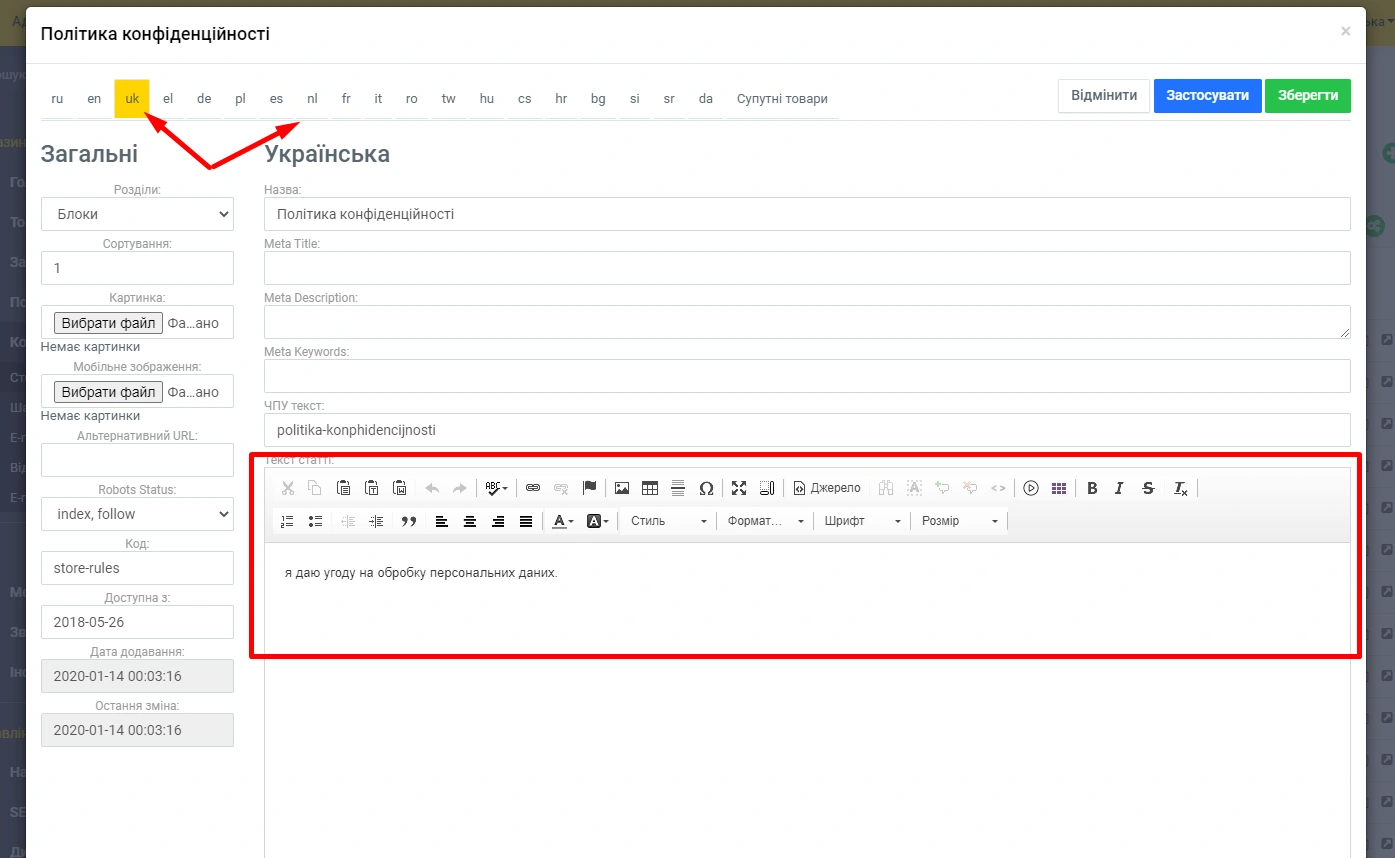The image size is (1395, 858).
Task: Click into the Meta Title field
Action: (x=806, y=268)
